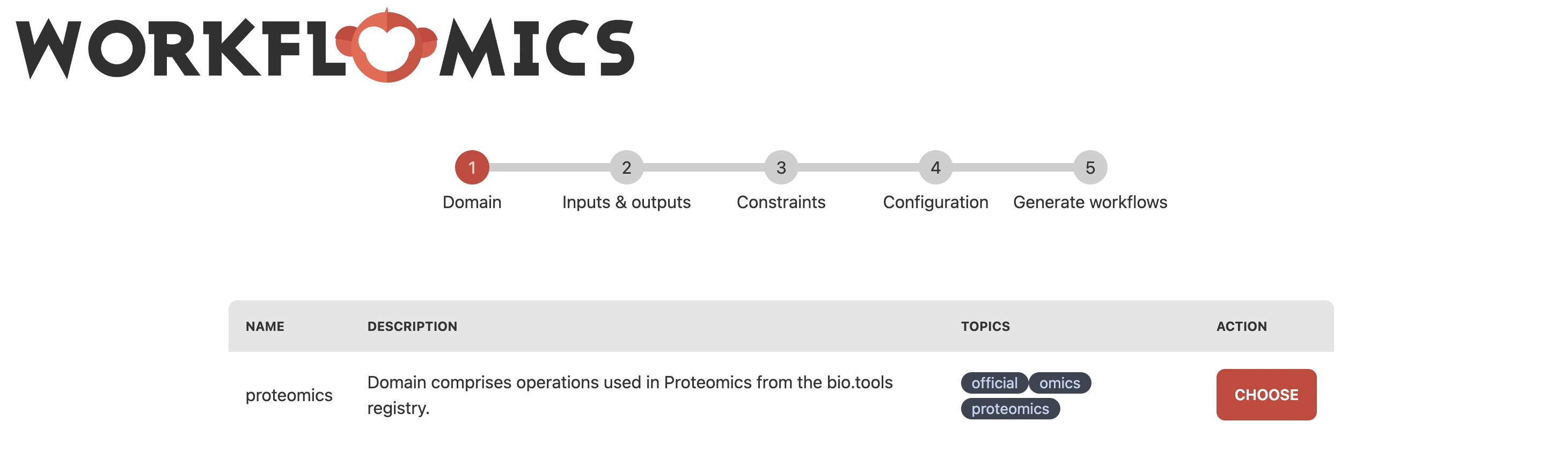1568x458 pixels.
Task: Open the Inputs & outputs step label
Action: pos(626,202)
